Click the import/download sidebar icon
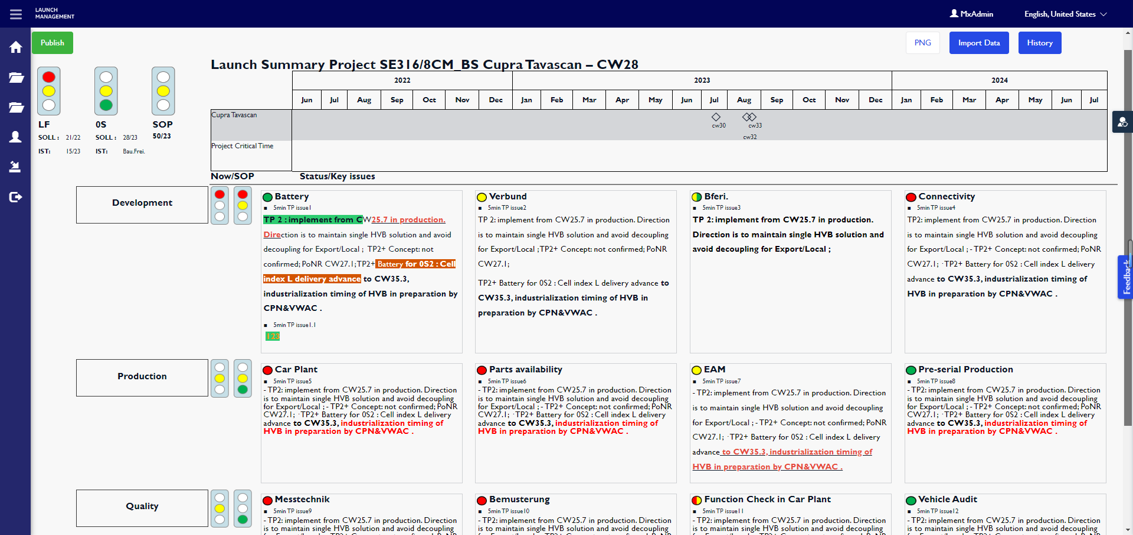Viewport: 1133px width, 535px height. pos(15,167)
